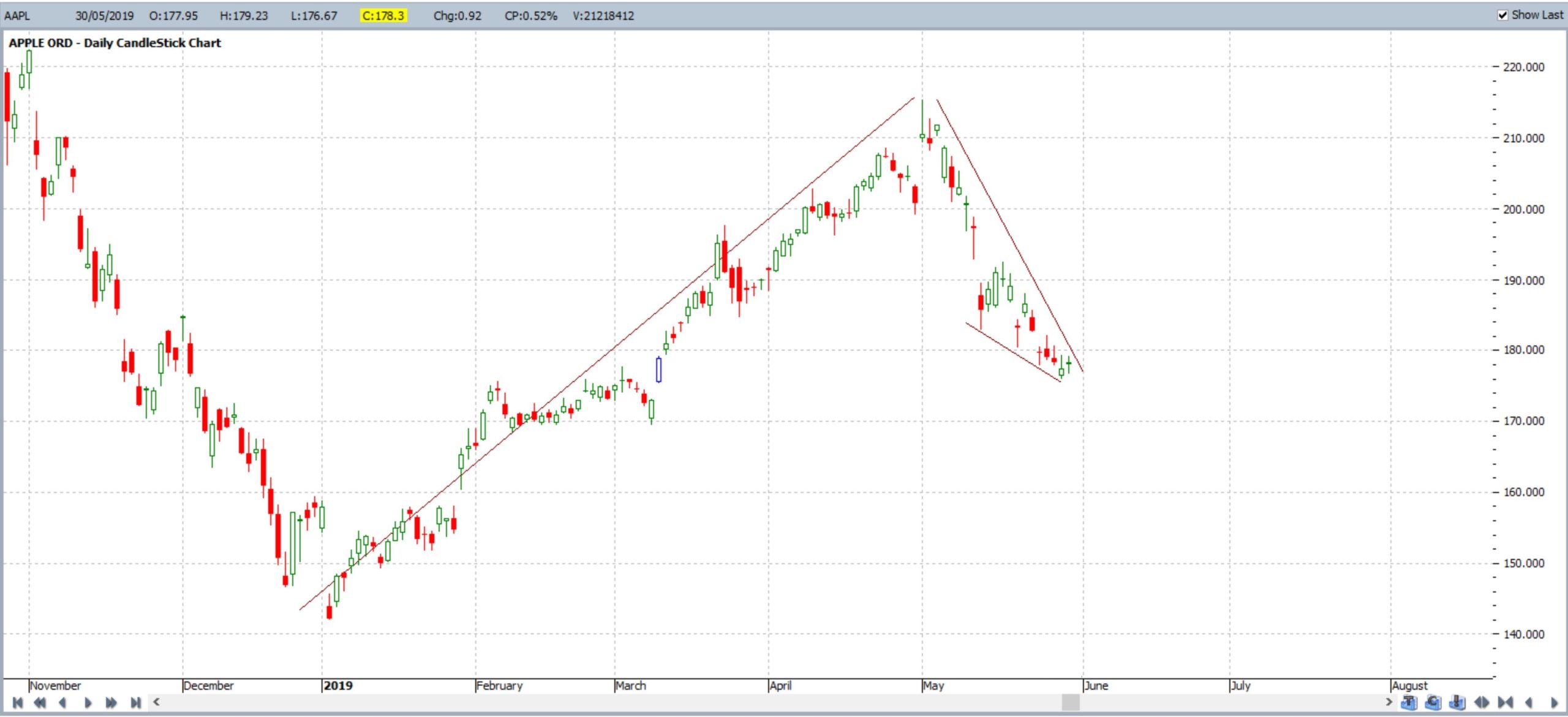Click the November label on time axis
This screenshot has width=1568, height=717.
click(55, 686)
